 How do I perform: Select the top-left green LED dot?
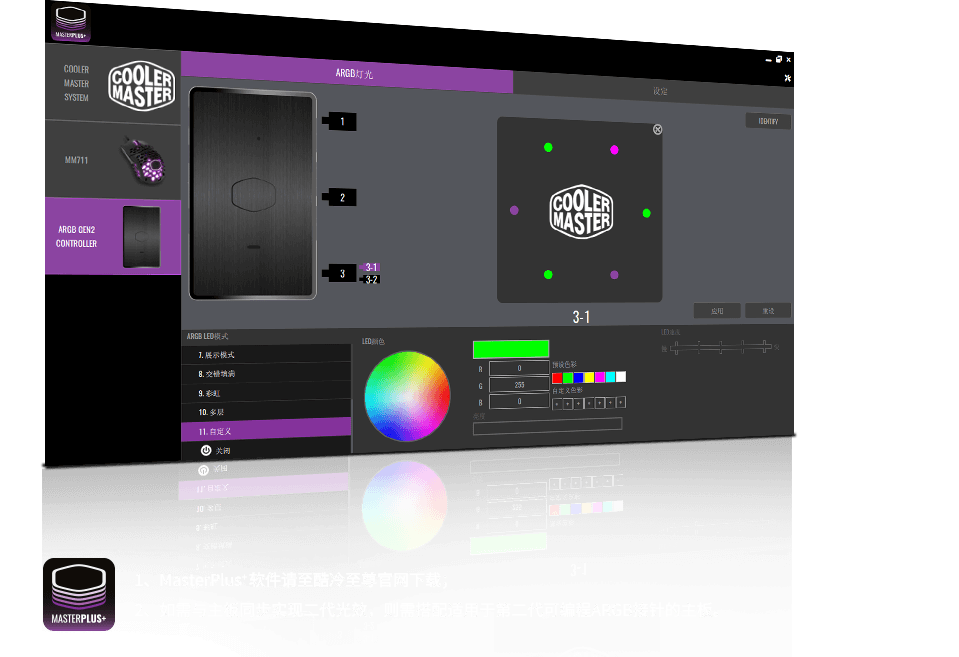(x=548, y=147)
